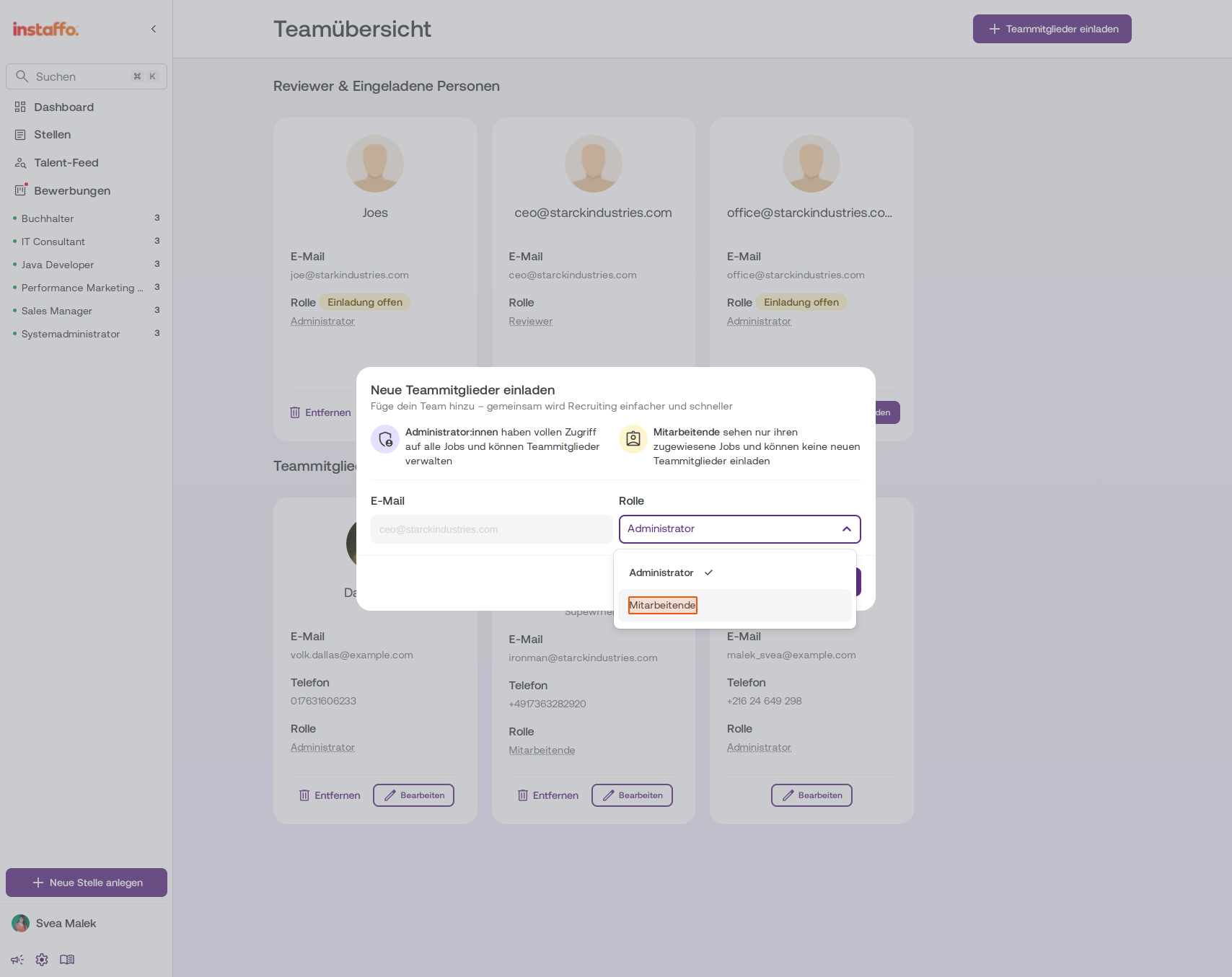
Task: Remove volk.dallas@example.com via Entfernen
Action: tap(330, 795)
